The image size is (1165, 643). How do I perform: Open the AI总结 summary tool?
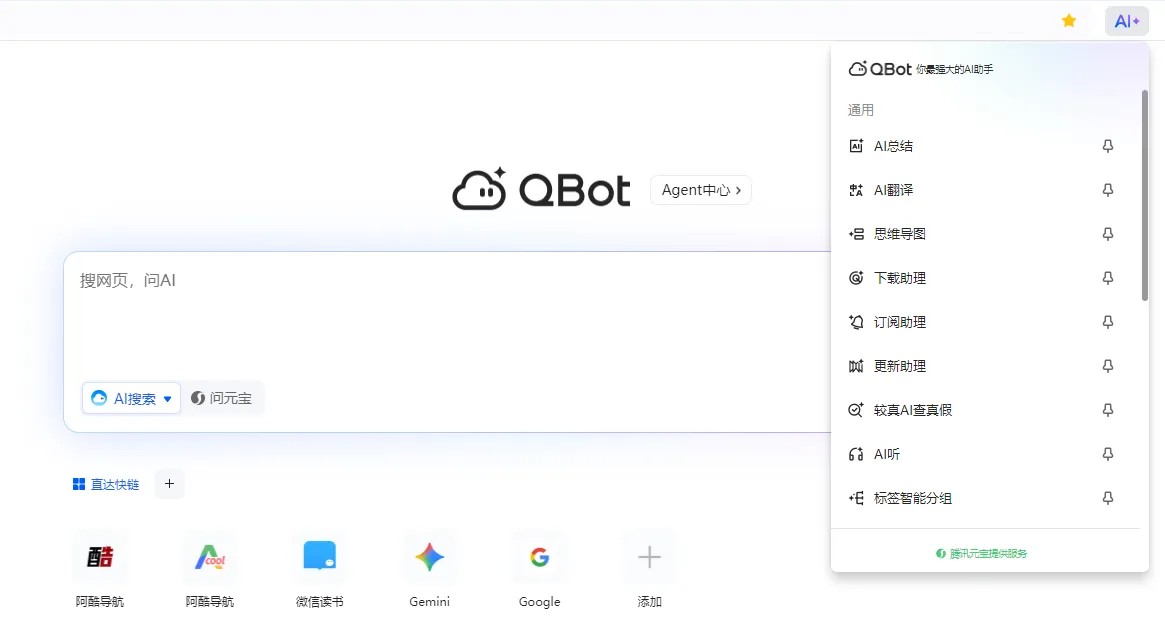(893, 145)
